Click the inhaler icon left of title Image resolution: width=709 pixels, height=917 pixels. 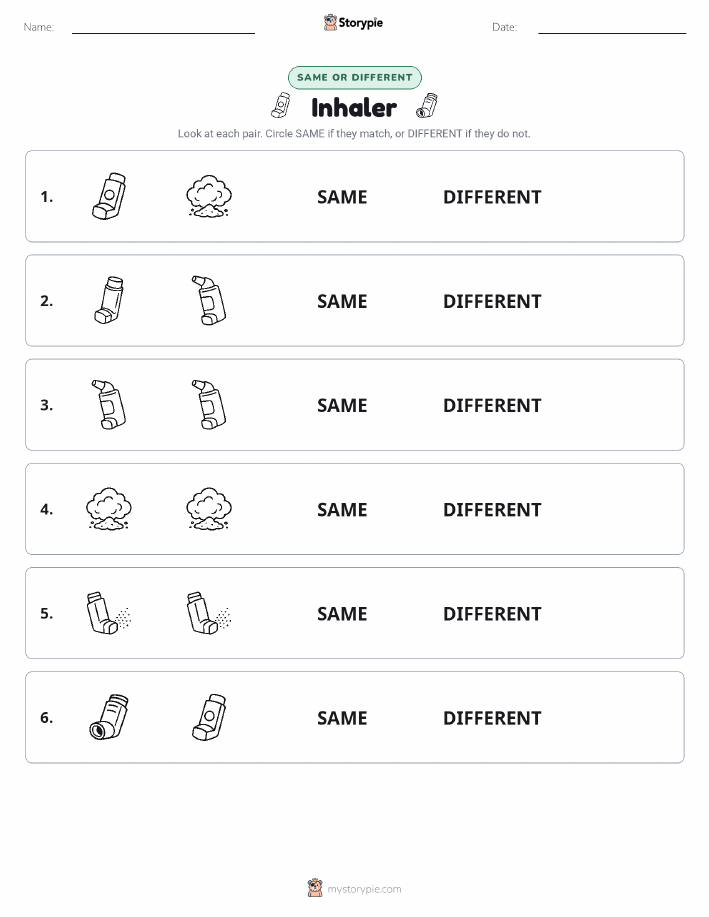tap(281, 105)
